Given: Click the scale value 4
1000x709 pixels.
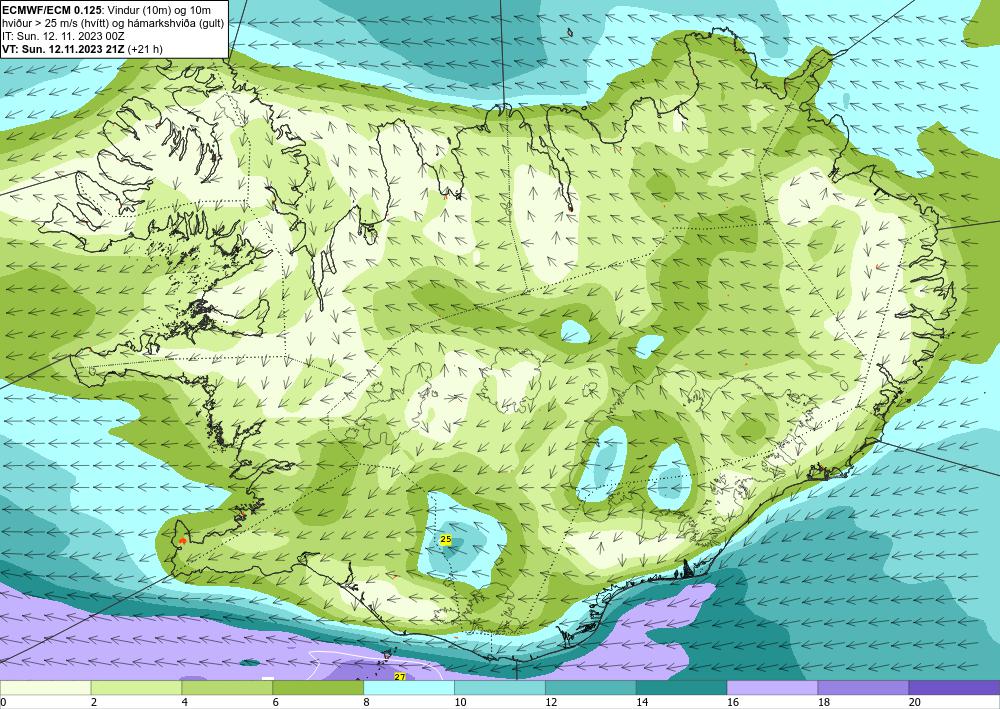Looking at the screenshot, I should (x=185, y=703).
